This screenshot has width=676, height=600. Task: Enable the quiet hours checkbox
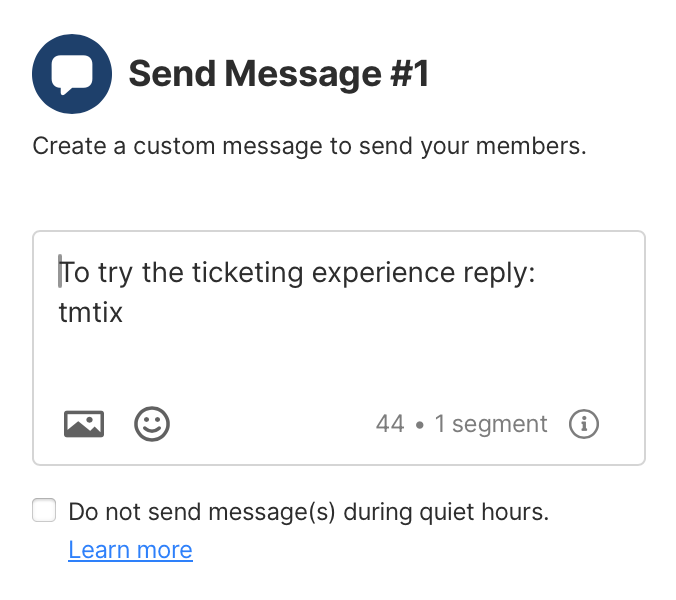point(44,510)
